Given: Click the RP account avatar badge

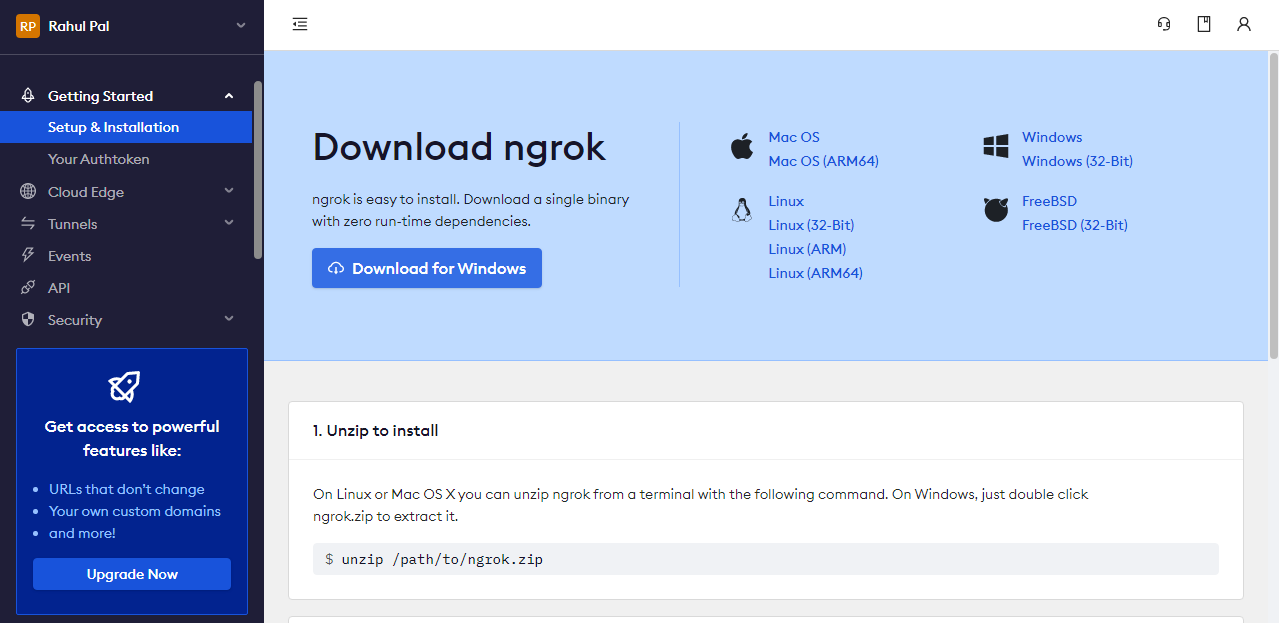Looking at the screenshot, I should [28, 26].
